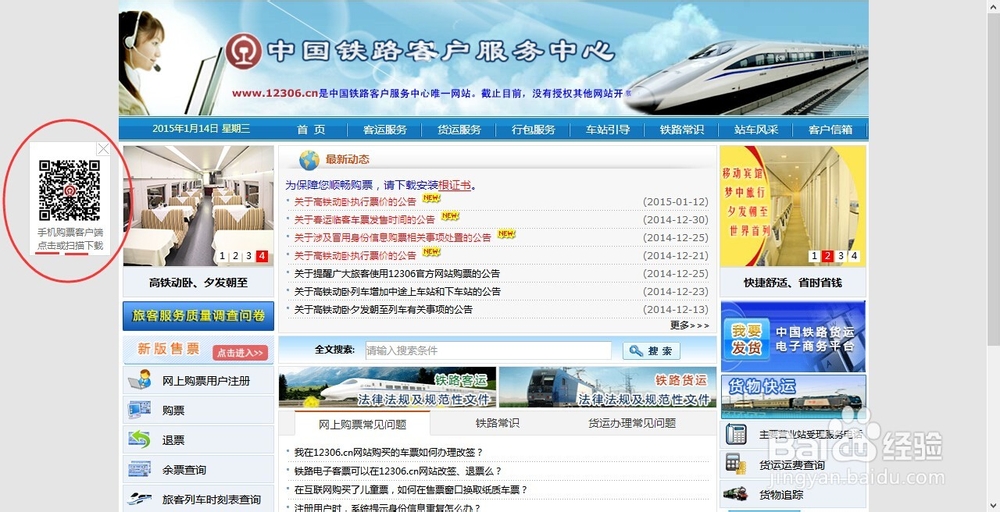Image resolution: width=1000 pixels, height=512 pixels.
Task: Open notice 关于高铁动卧夕发朝至列车有关事项的公告
Action: pos(383,309)
